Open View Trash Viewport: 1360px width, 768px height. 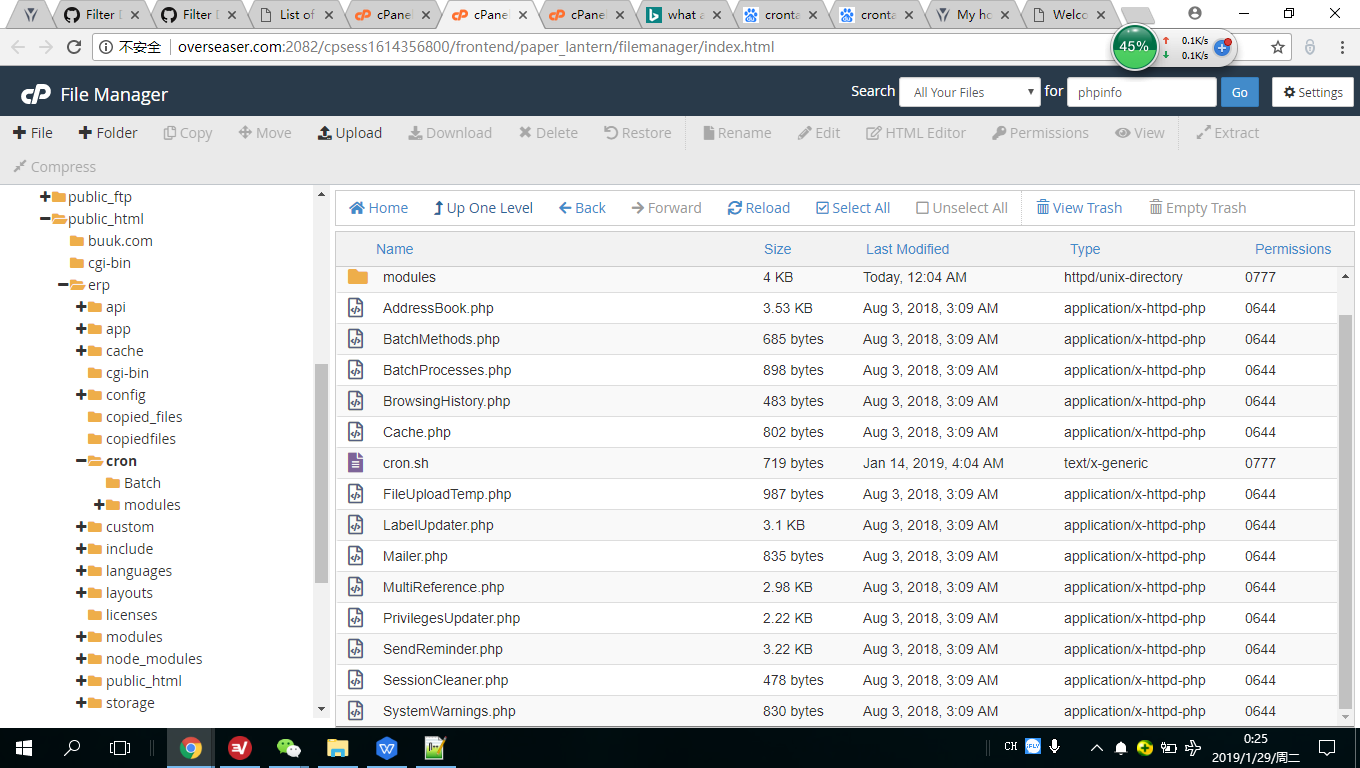(x=1079, y=208)
